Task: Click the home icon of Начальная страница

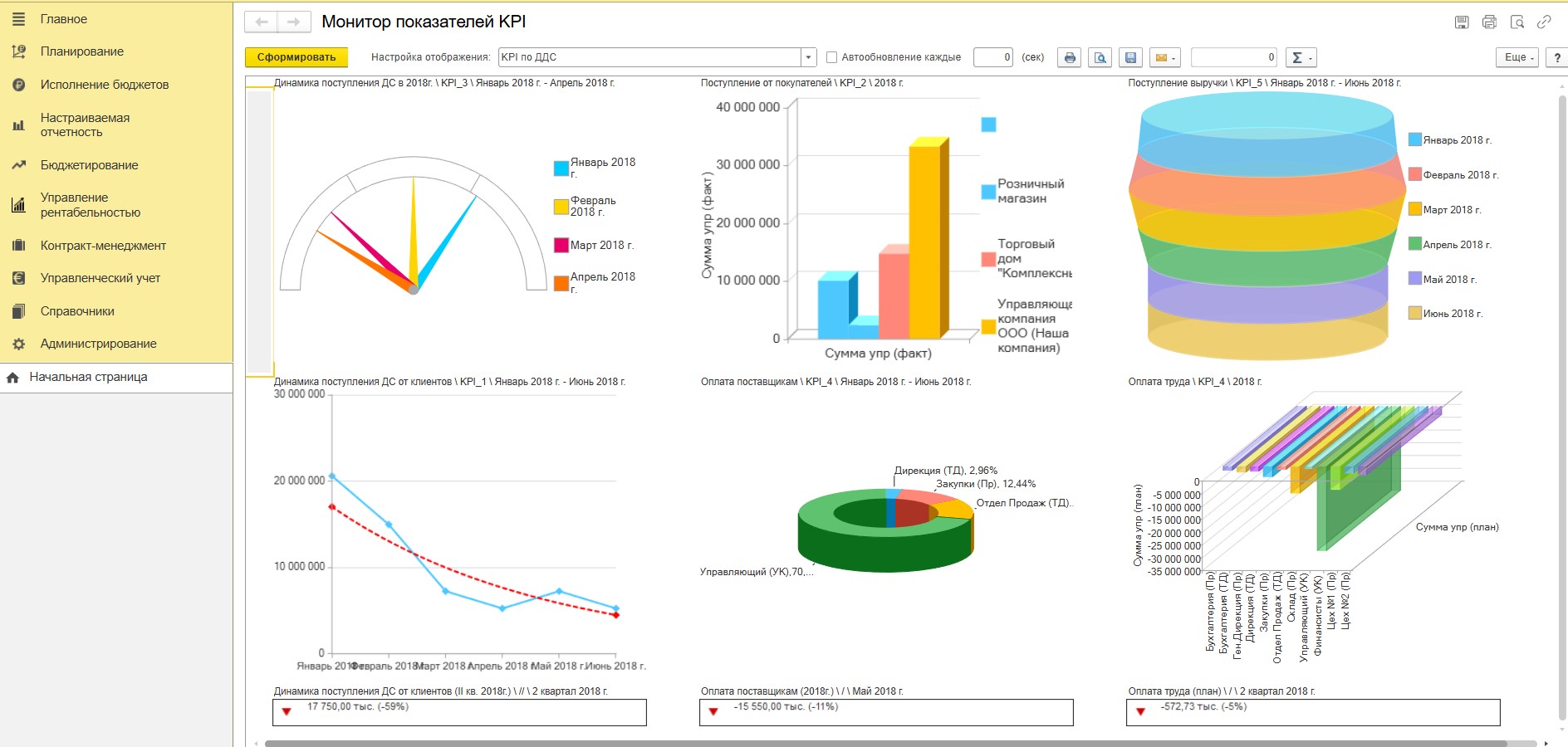Action: (x=12, y=378)
